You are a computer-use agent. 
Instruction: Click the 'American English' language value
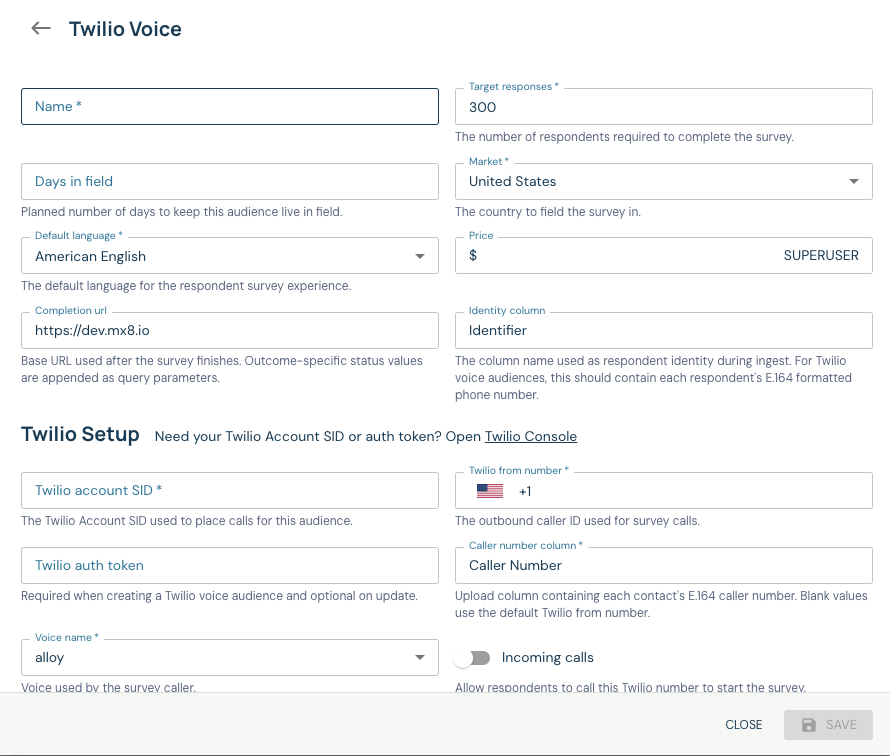[91, 257]
